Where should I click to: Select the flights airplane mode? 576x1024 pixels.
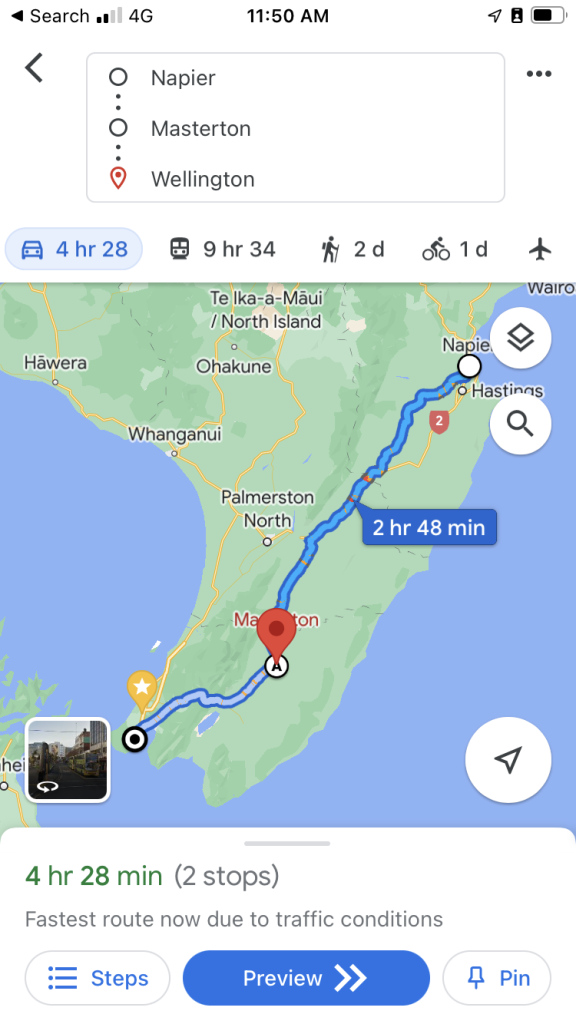click(x=540, y=249)
